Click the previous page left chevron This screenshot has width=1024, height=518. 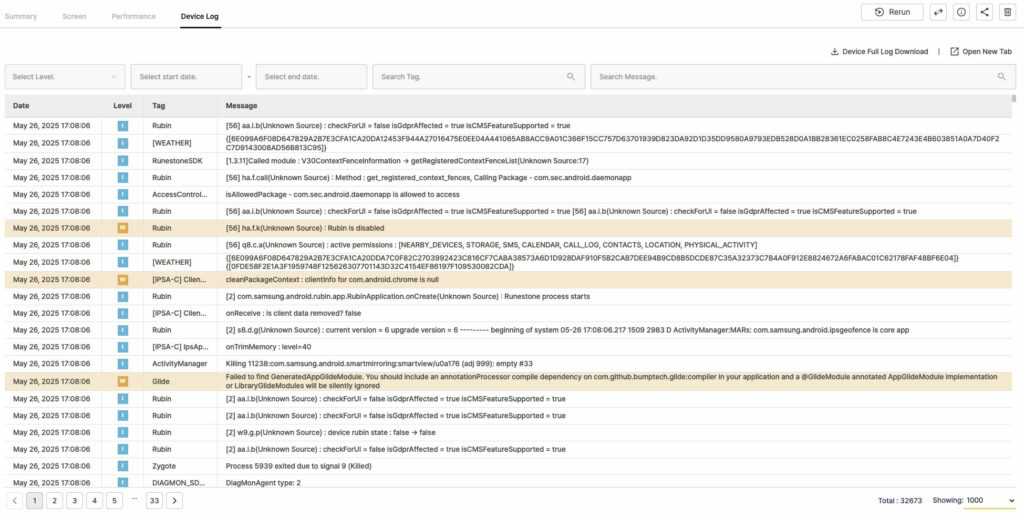point(14,500)
